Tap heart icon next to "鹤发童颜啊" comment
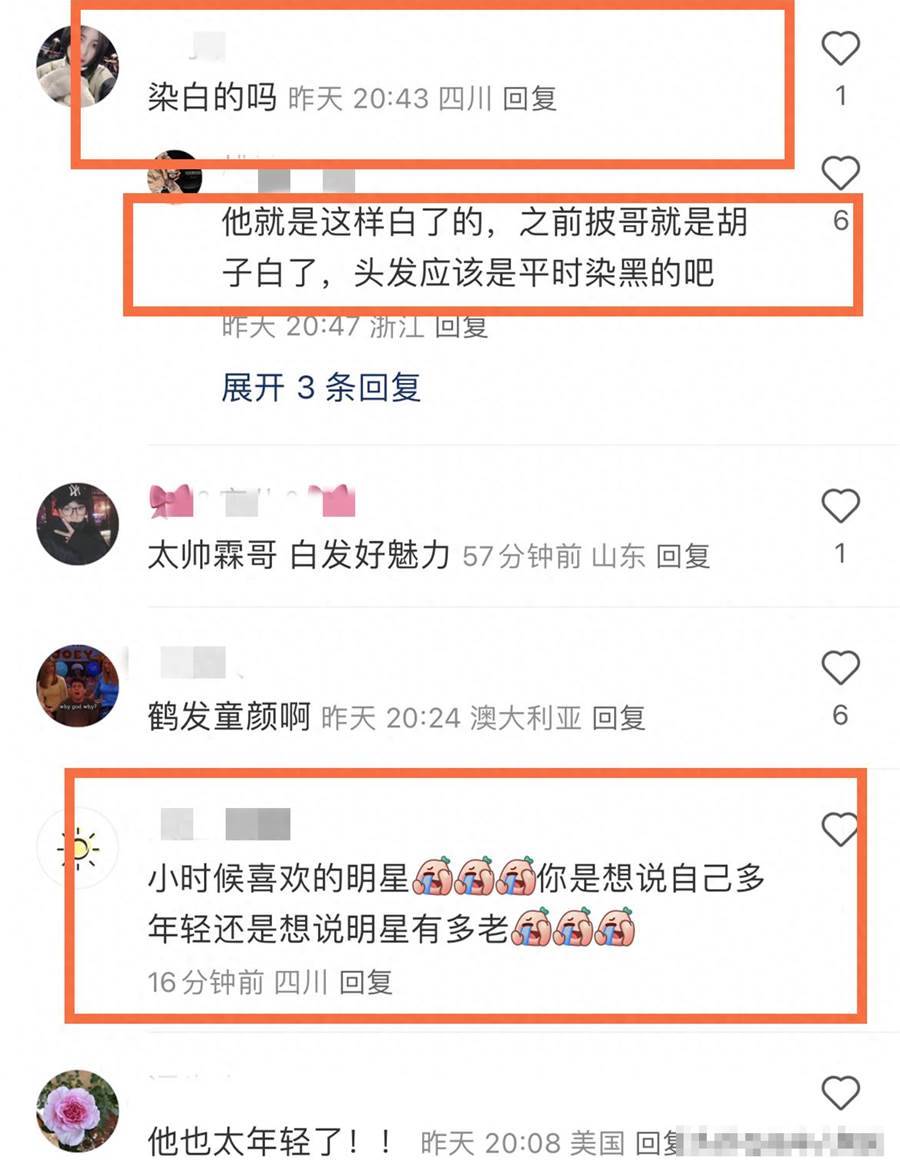Image resolution: width=900 pixels, height=1173 pixels. click(x=840, y=667)
